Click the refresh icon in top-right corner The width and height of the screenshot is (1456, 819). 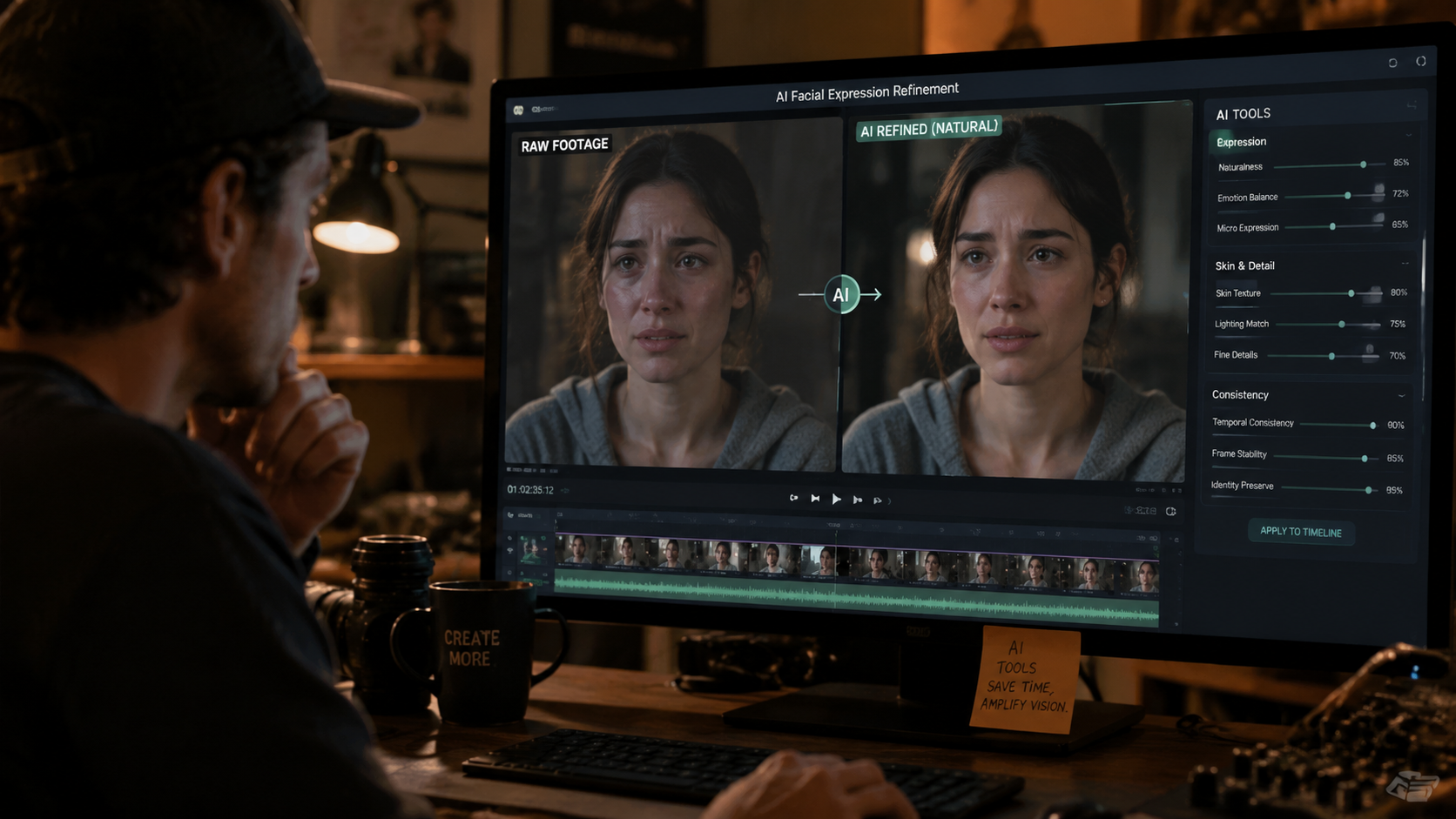pyautogui.click(x=1392, y=63)
